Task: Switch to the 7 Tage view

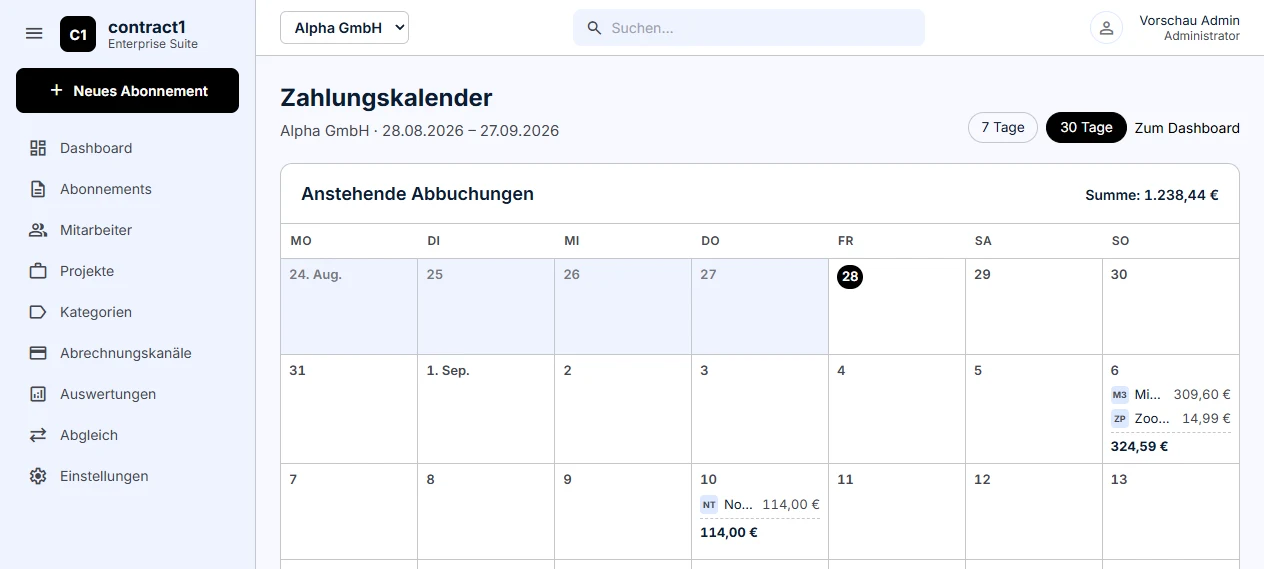Action: [1003, 127]
